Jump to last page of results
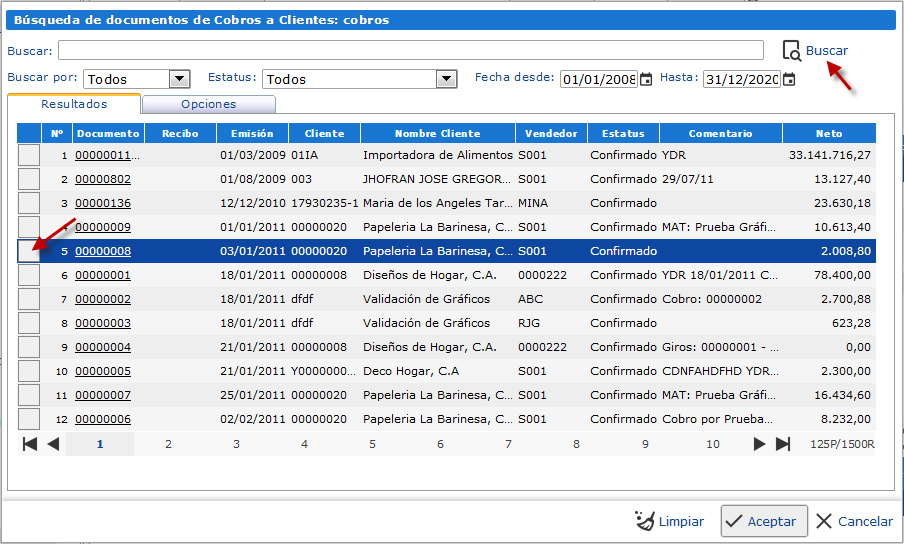 click(x=783, y=444)
